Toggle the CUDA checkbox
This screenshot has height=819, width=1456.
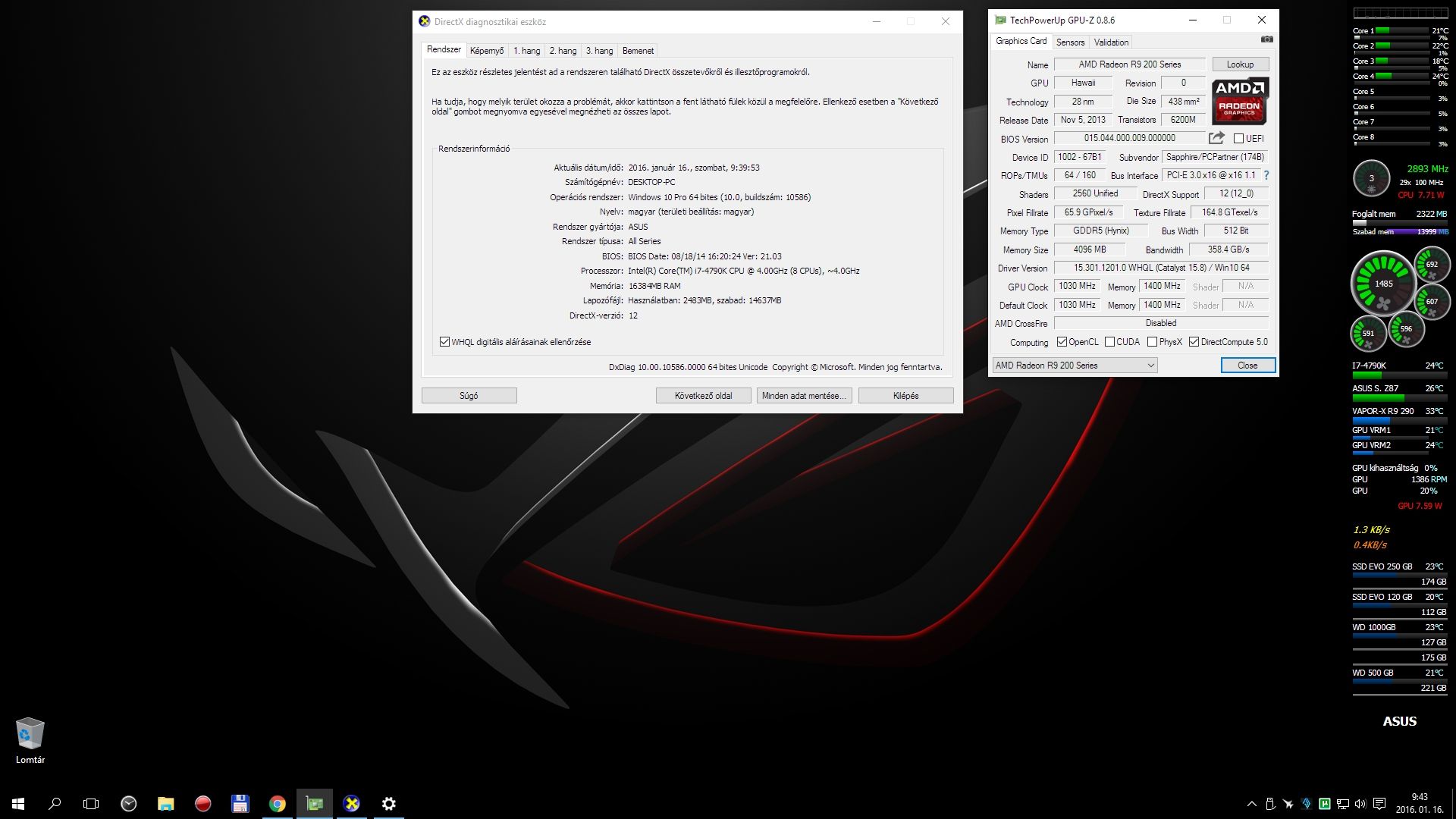pyautogui.click(x=1109, y=342)
